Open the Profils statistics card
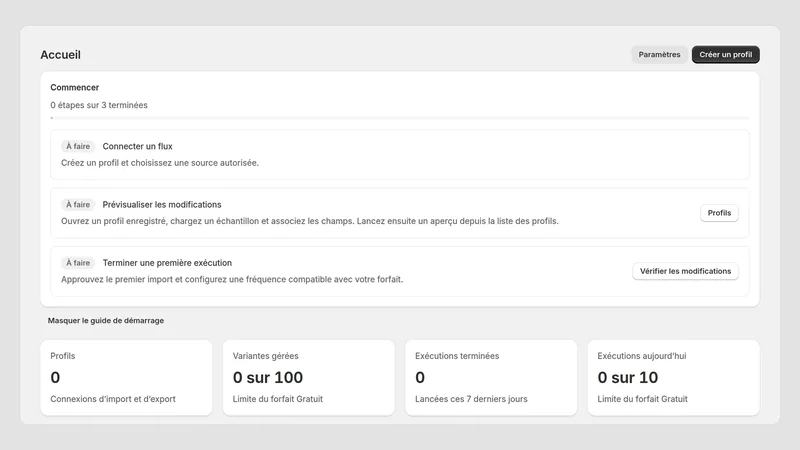The image size is (800, 450). click(x=126, y=378)
